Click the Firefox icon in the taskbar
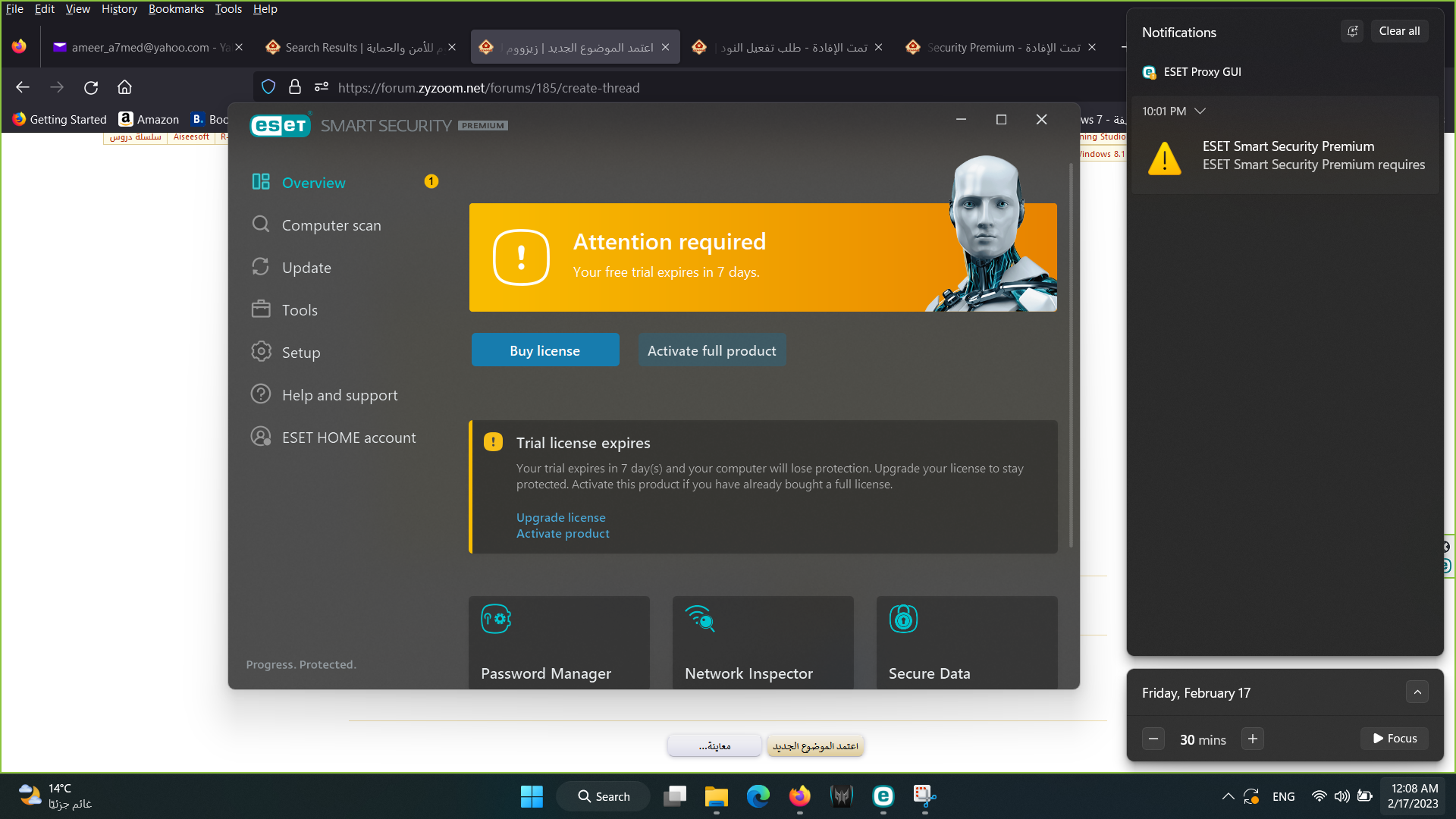The image size is (1456, 819). pos(800,796)
